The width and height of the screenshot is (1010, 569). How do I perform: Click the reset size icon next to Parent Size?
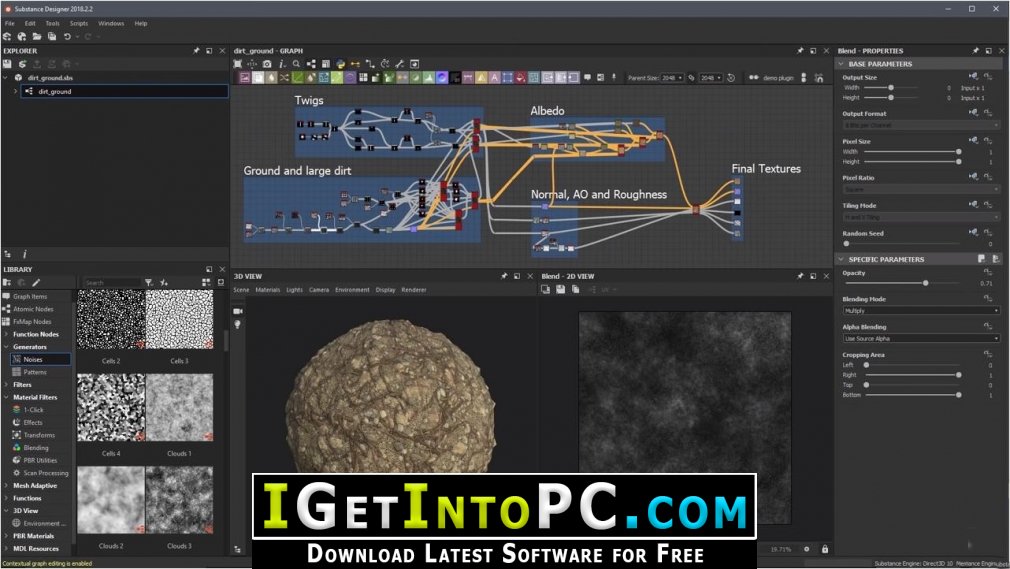coord(731,77)
